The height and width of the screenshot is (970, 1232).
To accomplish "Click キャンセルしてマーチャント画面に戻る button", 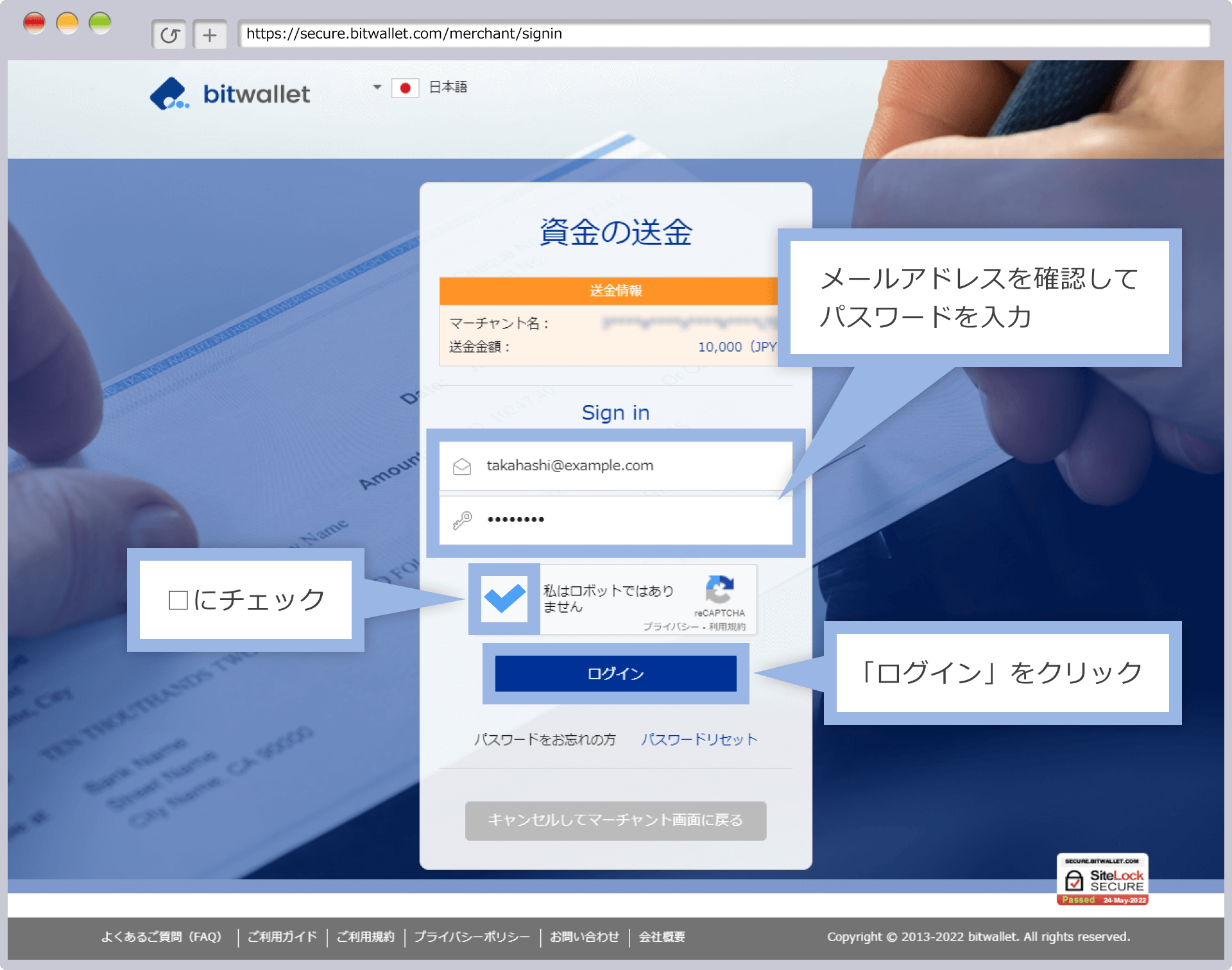I will (615, 821).
